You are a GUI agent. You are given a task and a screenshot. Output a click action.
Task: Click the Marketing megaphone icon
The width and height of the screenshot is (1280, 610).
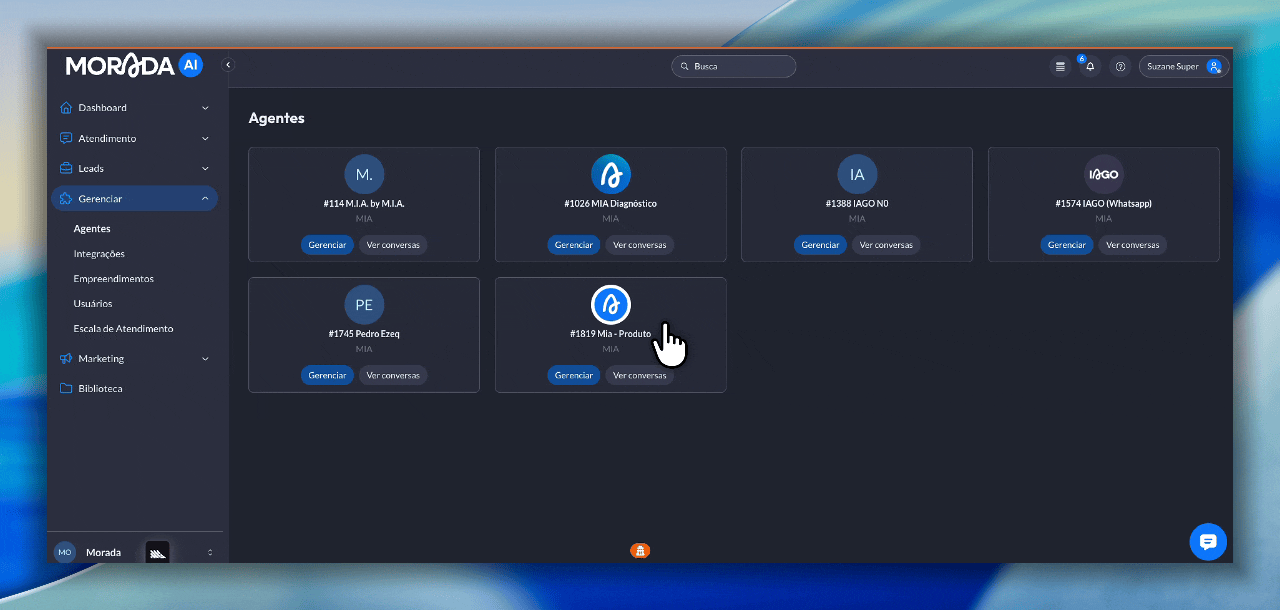(x=66, y=358)
